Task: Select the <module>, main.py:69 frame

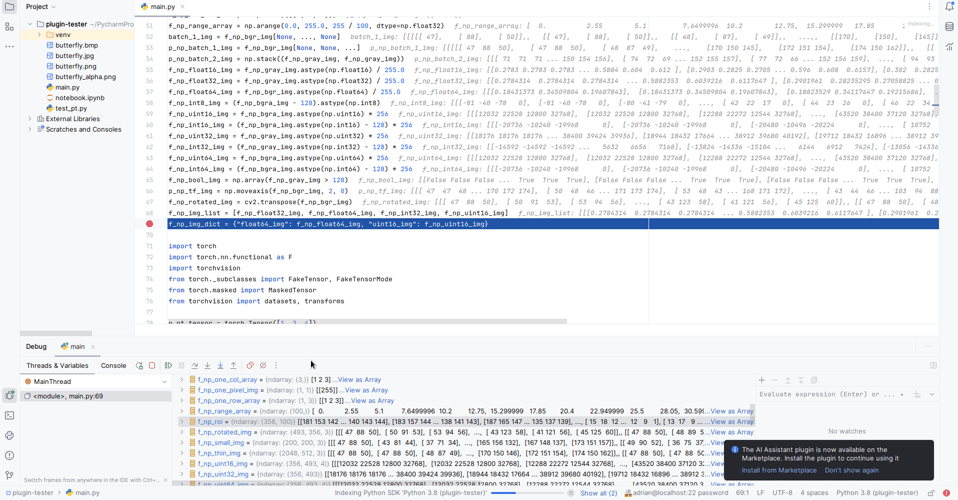Action: point(96,396)
